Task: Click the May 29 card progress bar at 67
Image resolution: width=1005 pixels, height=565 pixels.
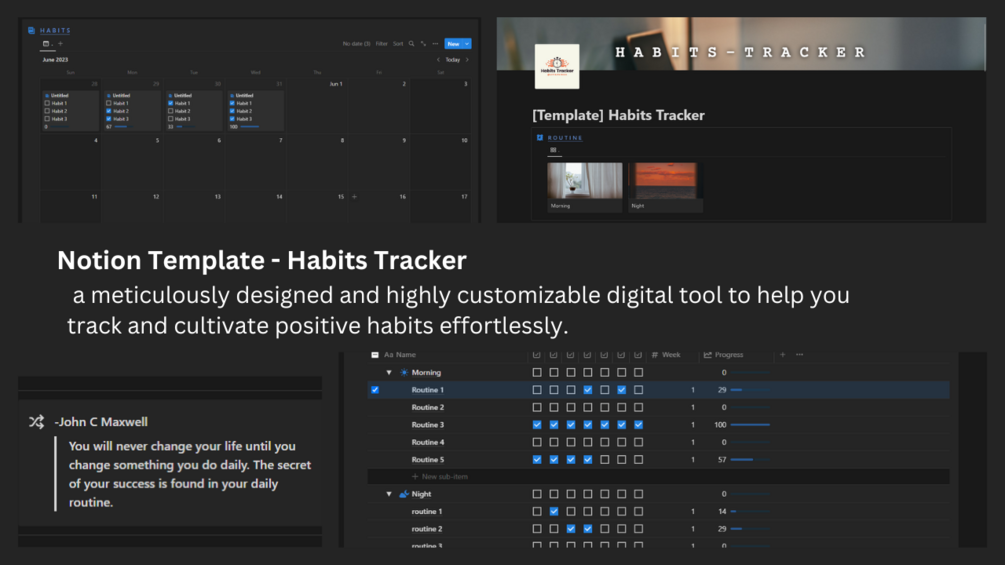Action: (122, 127)
